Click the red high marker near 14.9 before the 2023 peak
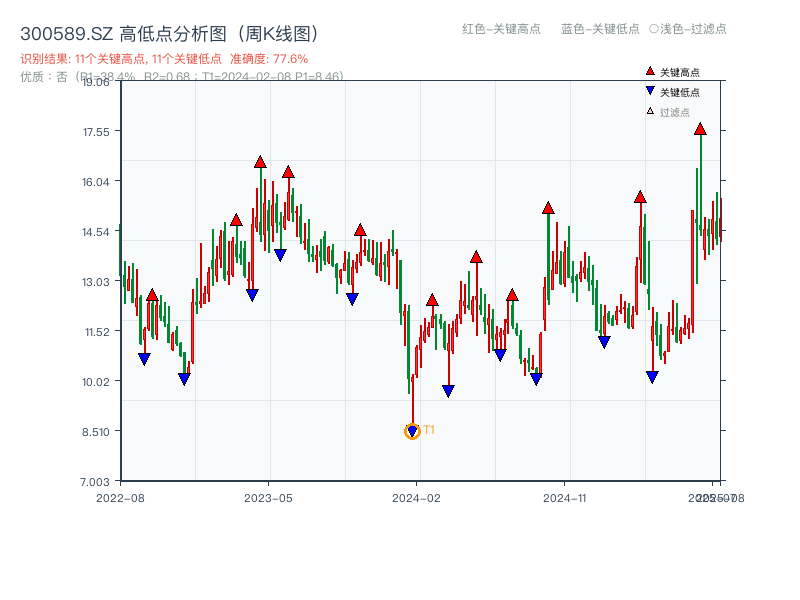Image resolution: width=800 pixels, height=600 pixels. click(236, 220)
